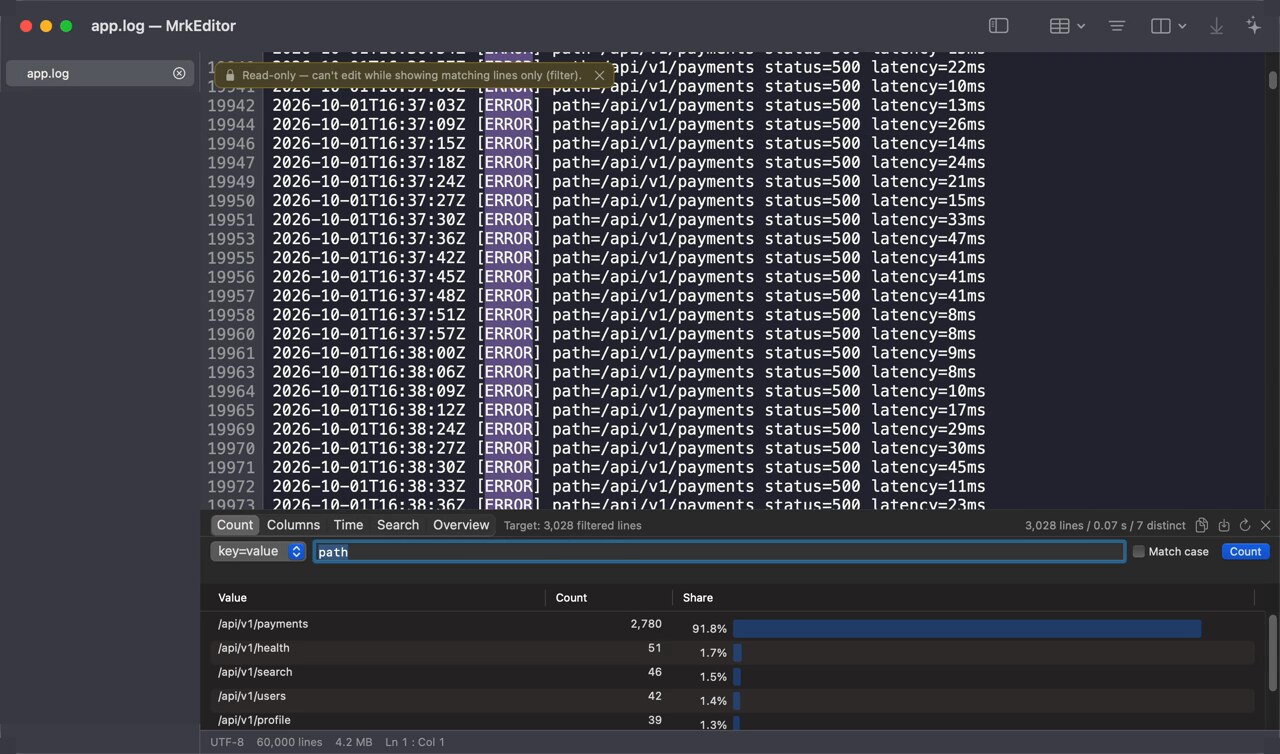
Task: Copy results with the copy icon
Action: click(x=1202, y=525)
